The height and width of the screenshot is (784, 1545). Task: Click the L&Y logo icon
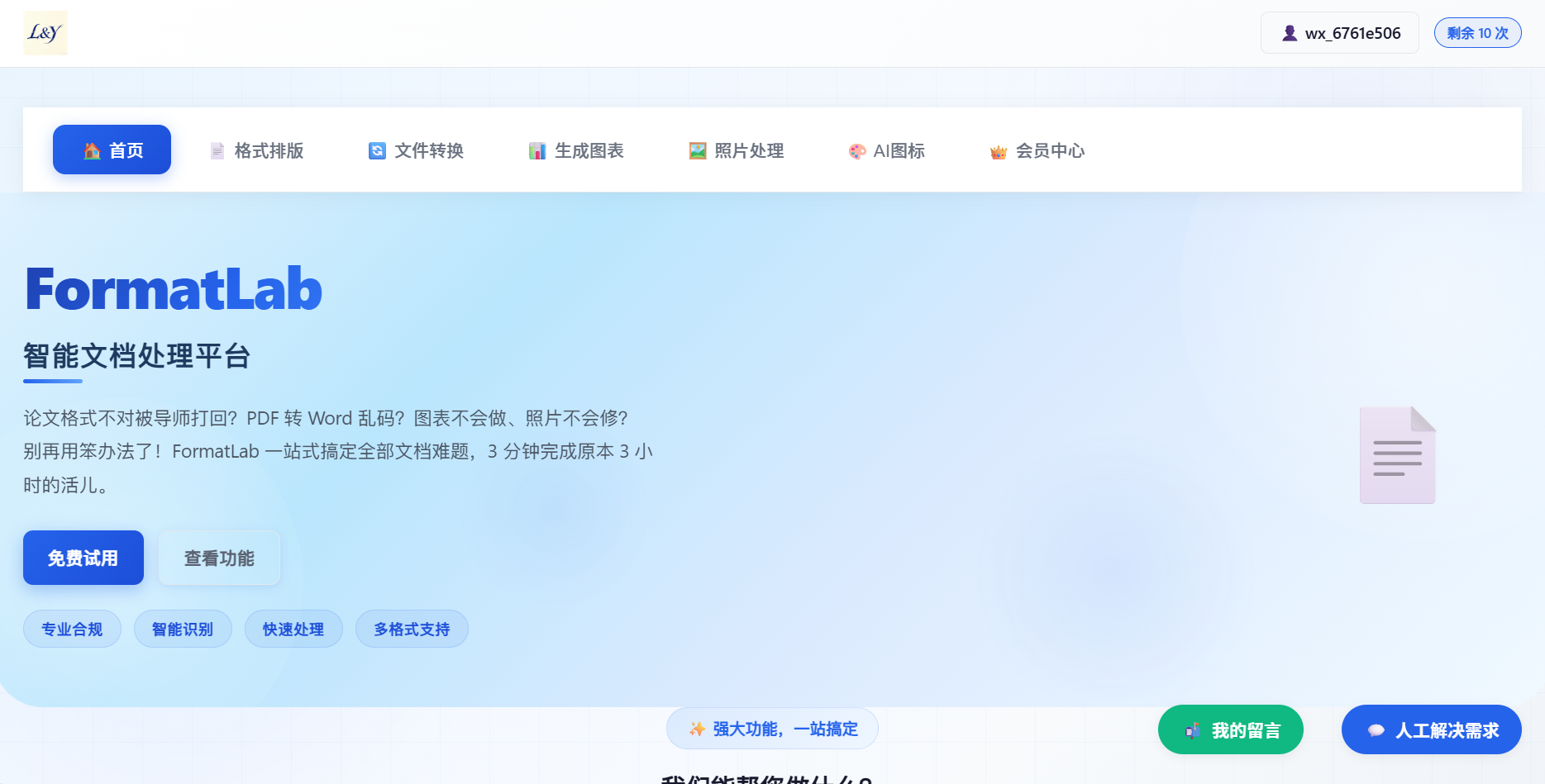[45, 33]
